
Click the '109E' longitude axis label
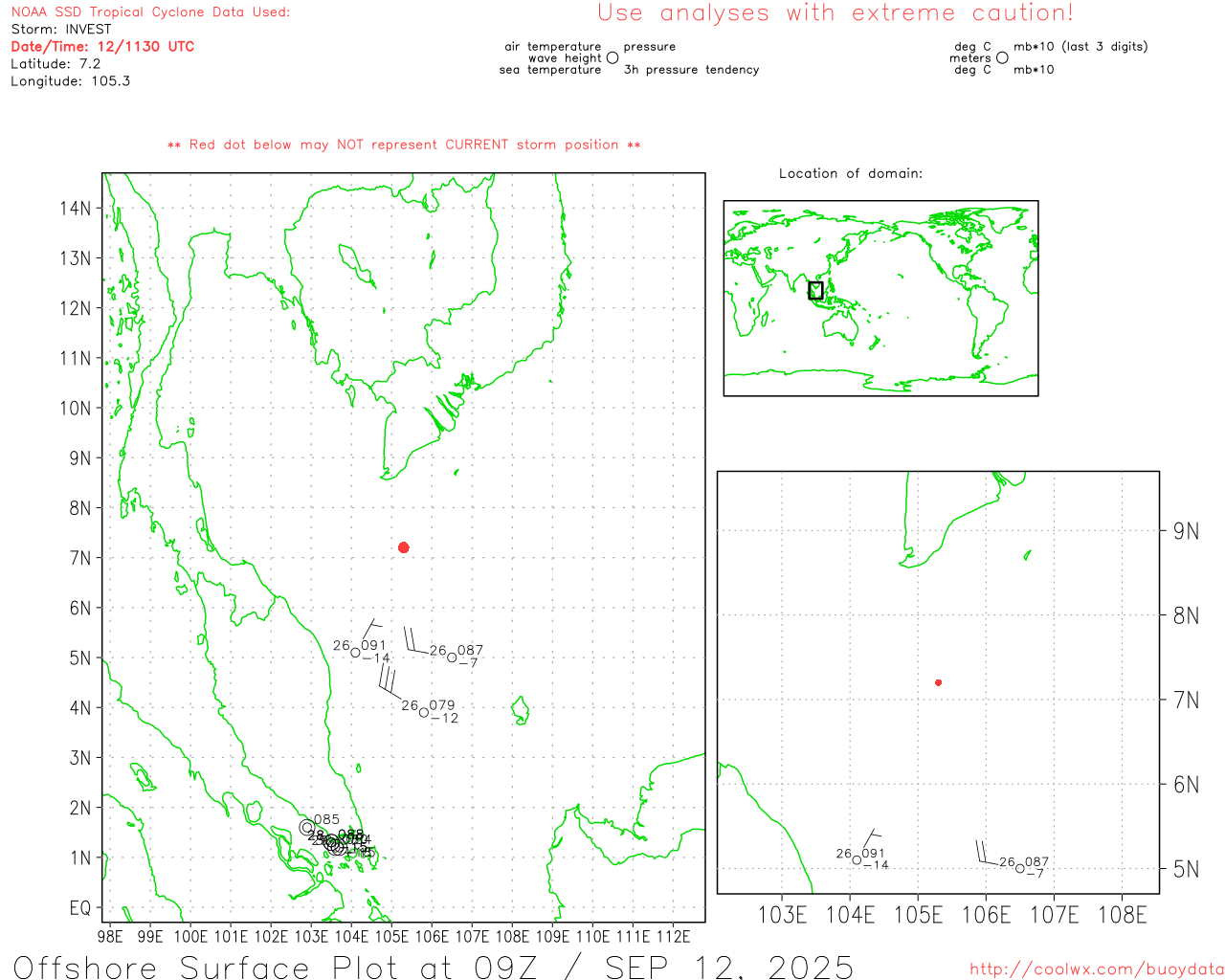tap(552, 936)
